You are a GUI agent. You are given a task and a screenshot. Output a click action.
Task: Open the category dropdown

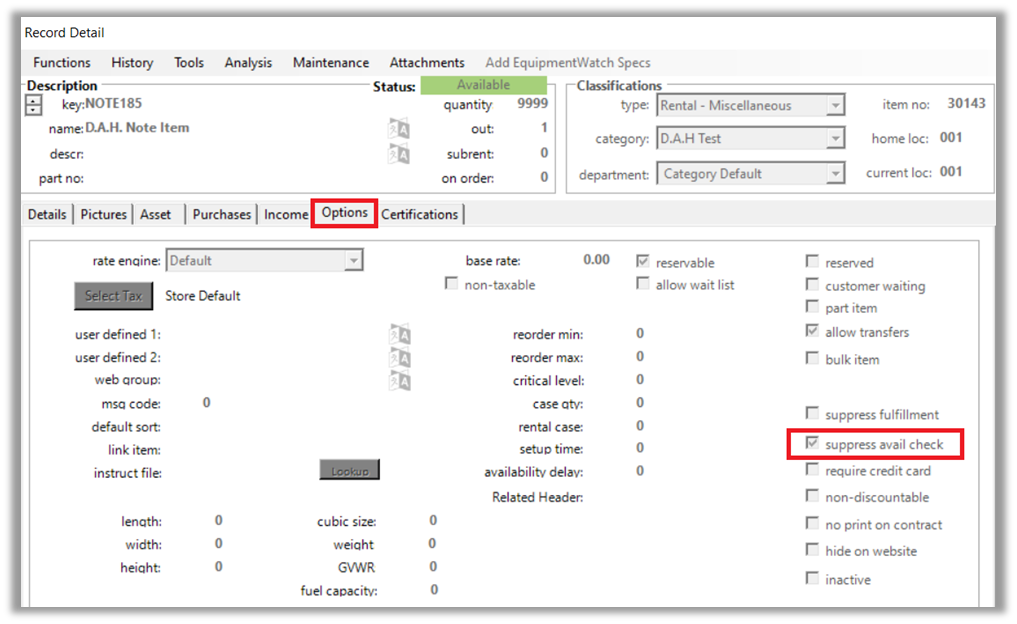pyautogui.click(x=835, y=140)
